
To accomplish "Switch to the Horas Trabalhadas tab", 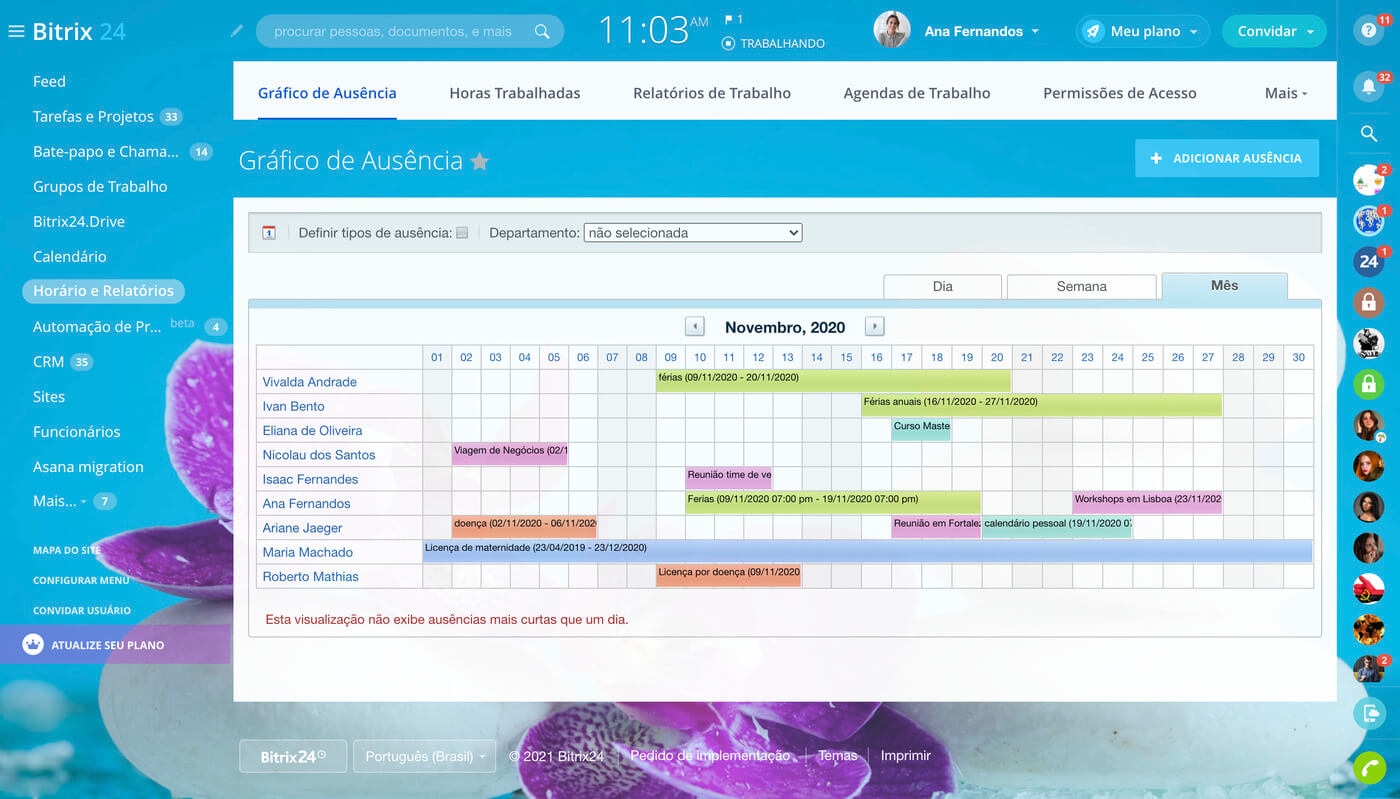I will [514, 93].
